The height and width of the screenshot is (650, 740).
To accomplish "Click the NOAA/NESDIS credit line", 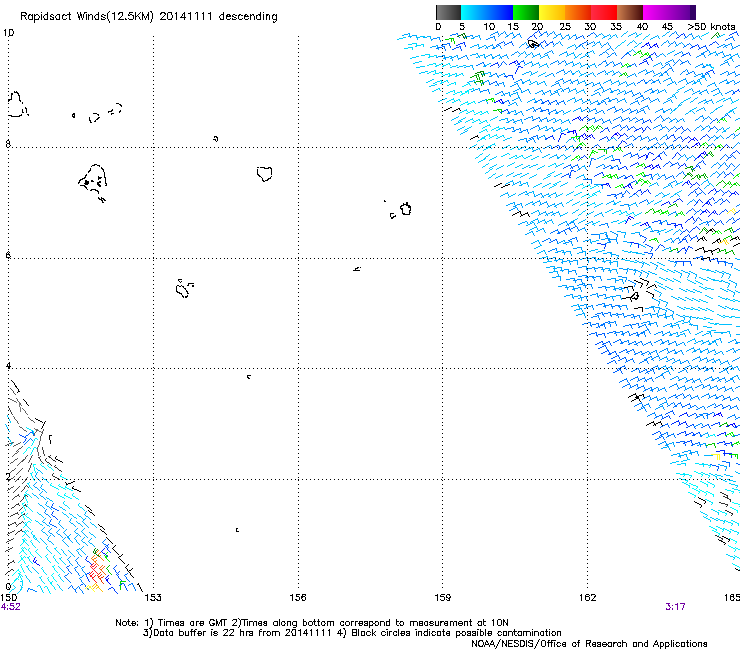I will click(589, 643).
